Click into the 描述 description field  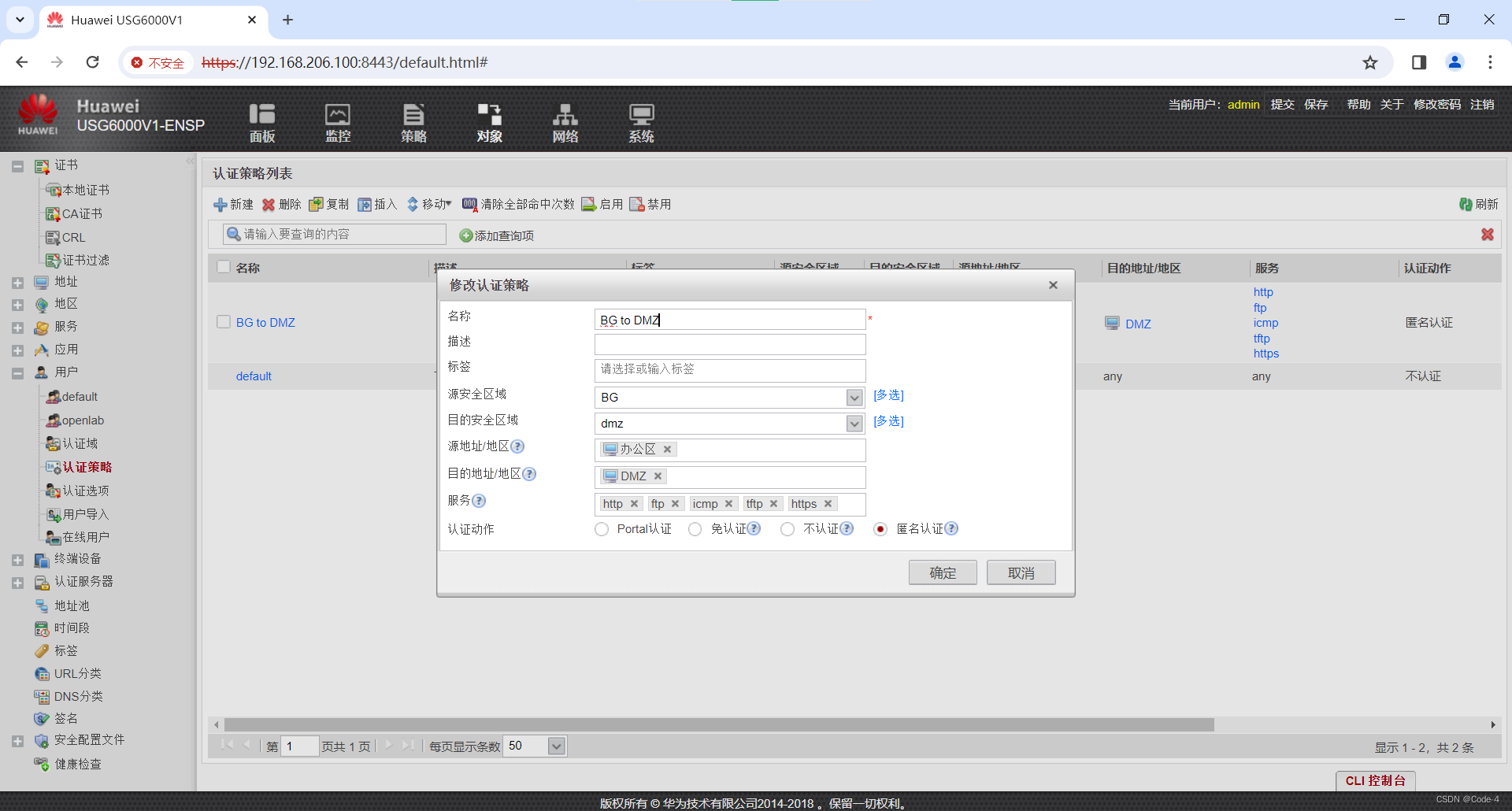pos(730,344)
